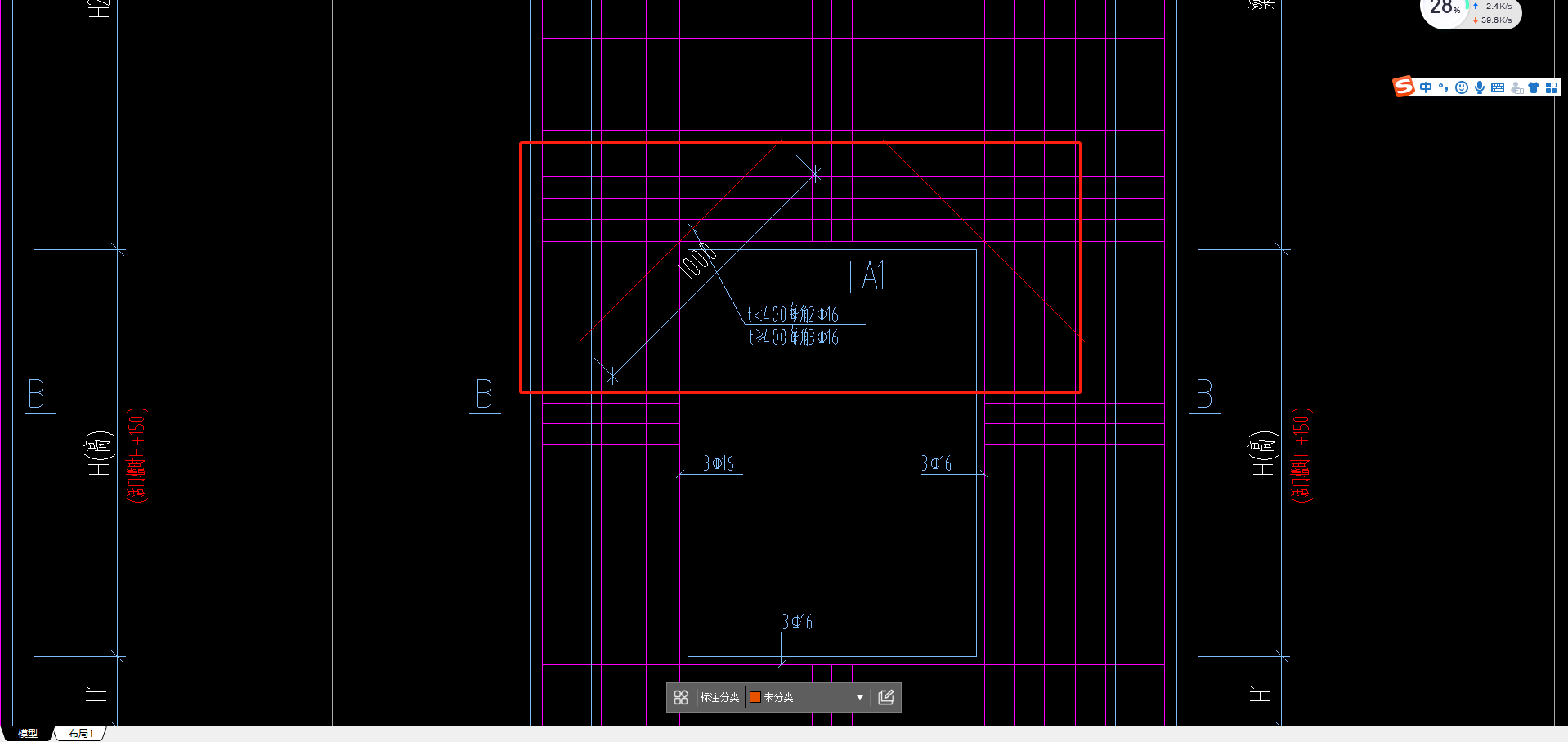Select the far-left B section label

[x=36, y=394]
